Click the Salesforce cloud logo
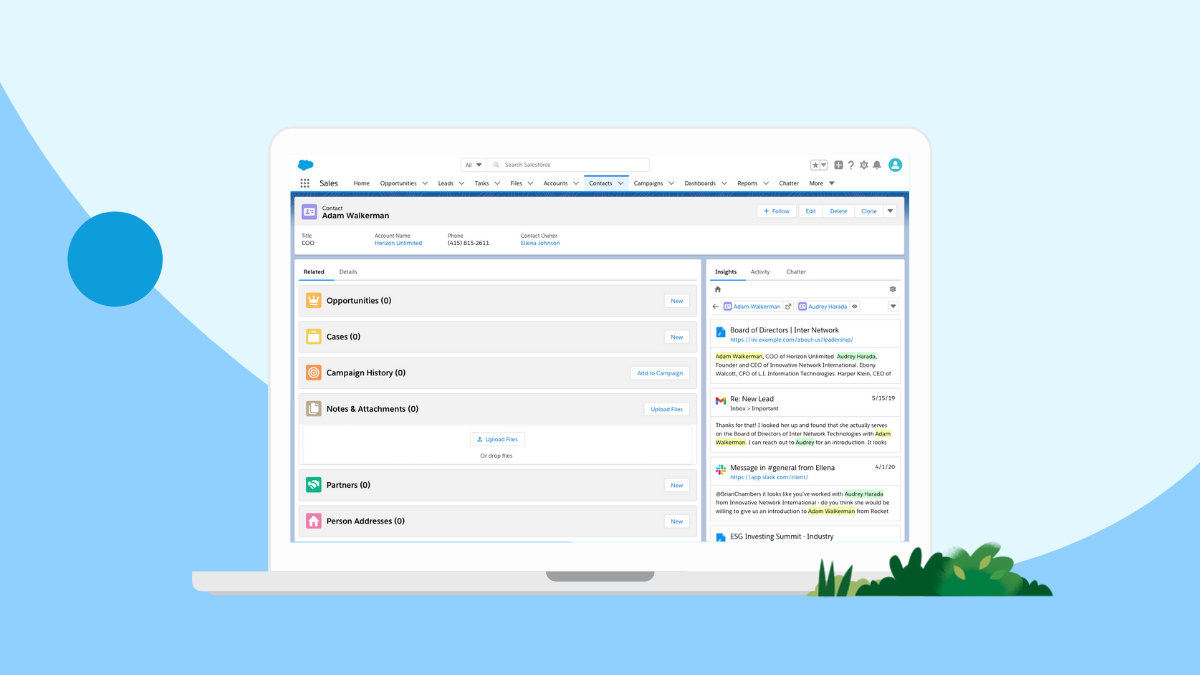Viewport: 1200px width, 675px height. click(306, 165)
